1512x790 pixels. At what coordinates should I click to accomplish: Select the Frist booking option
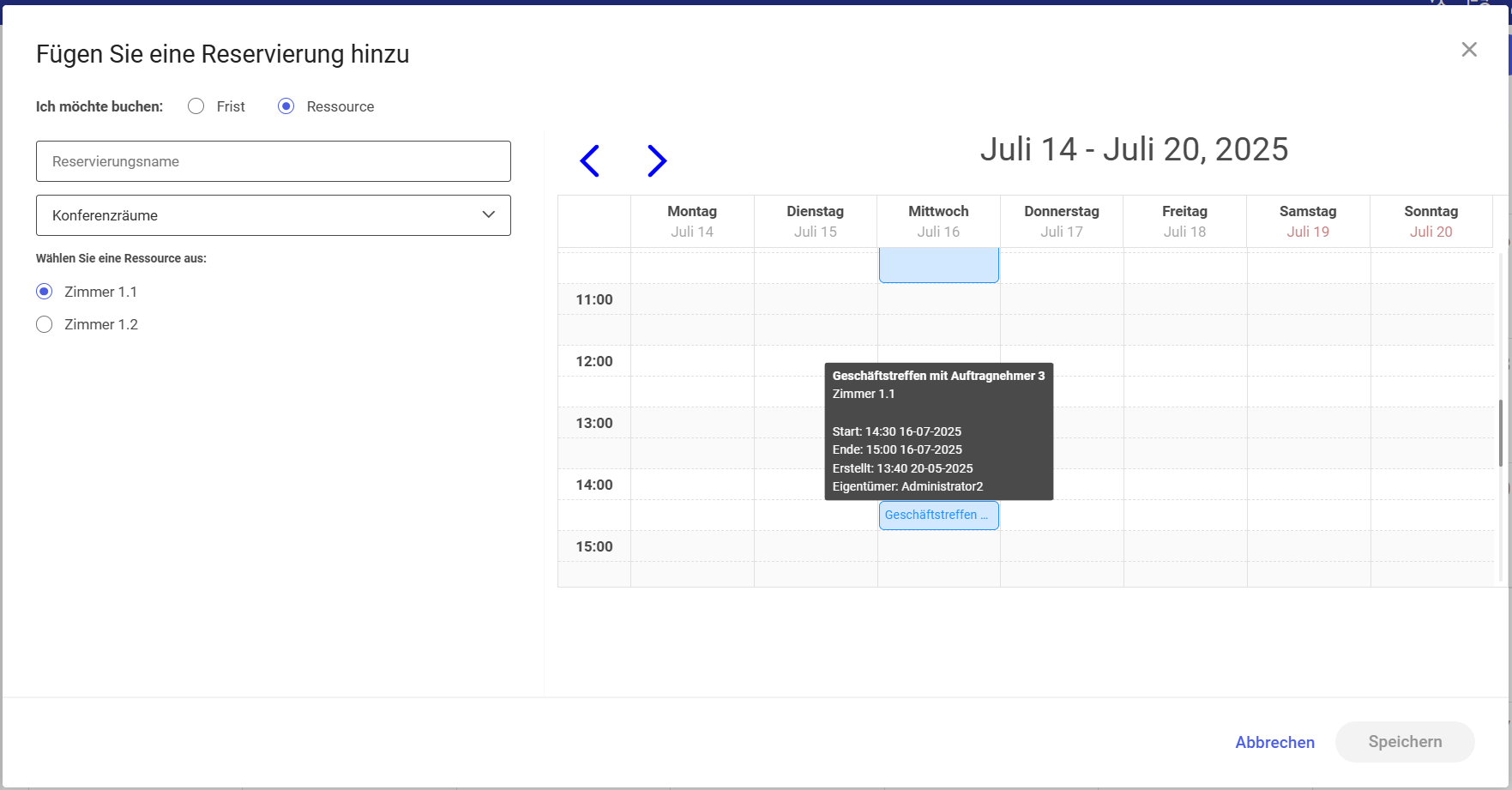(x=196, y=106)
